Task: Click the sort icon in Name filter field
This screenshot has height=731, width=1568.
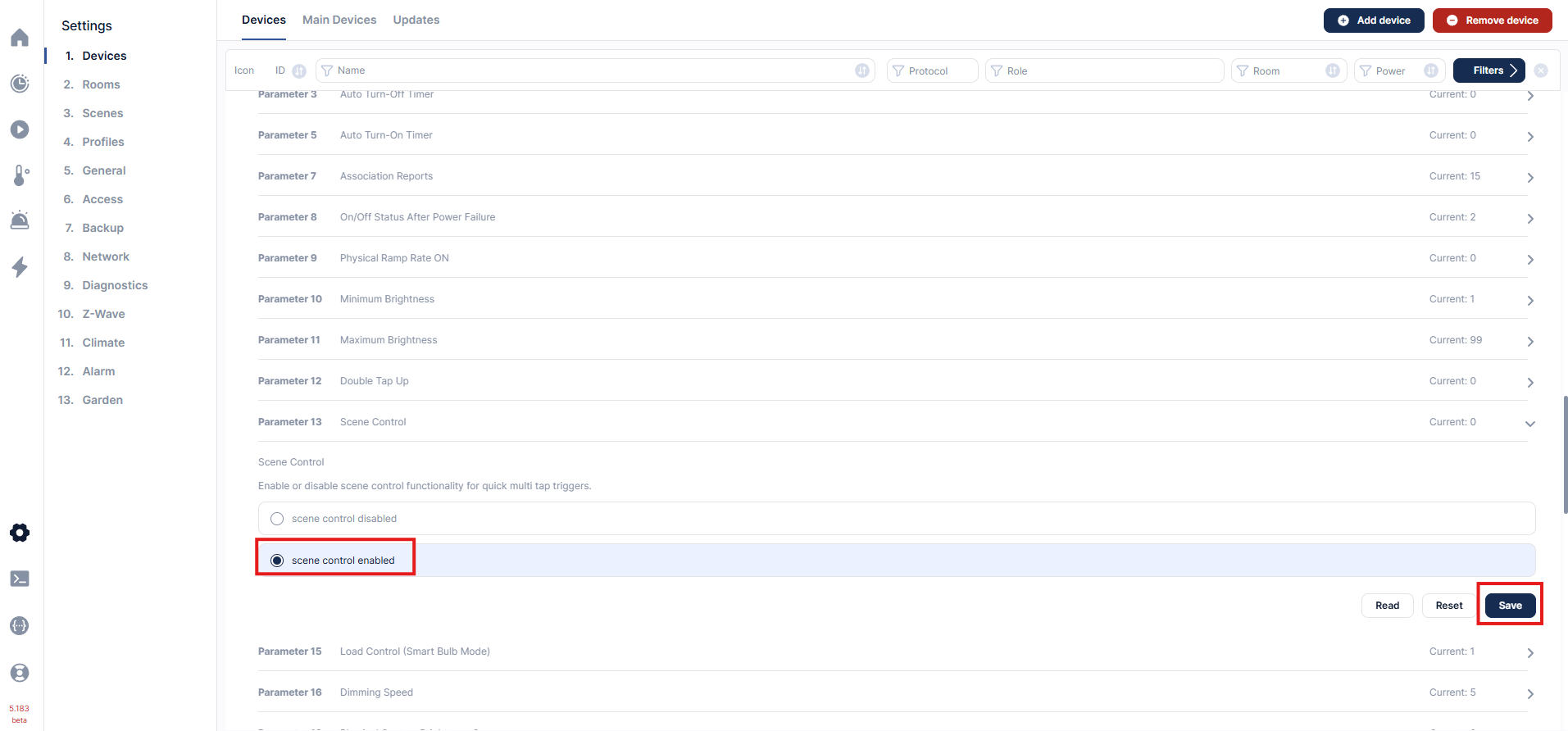Action: [862, 70]
